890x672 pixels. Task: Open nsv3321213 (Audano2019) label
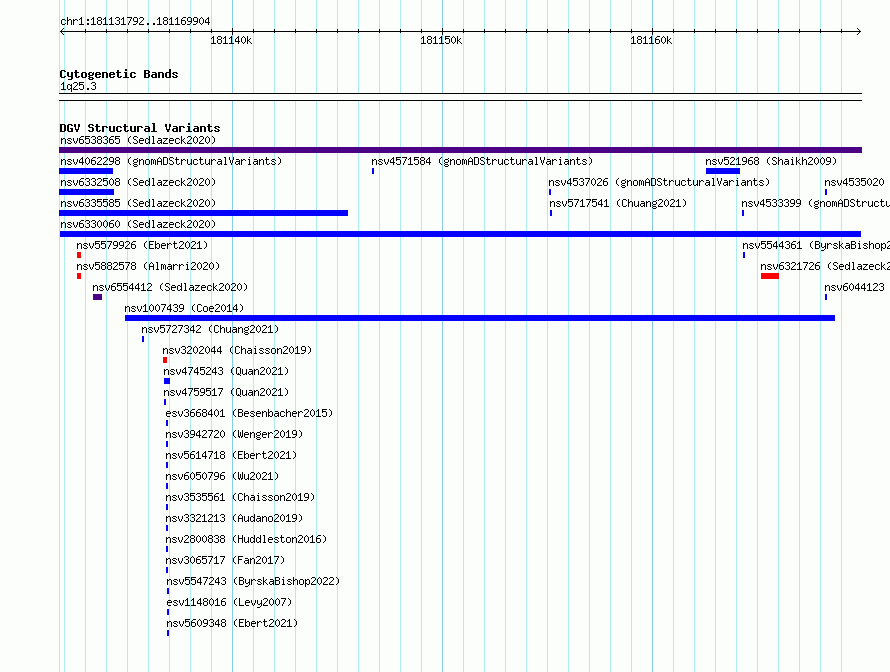coord(234,518)
